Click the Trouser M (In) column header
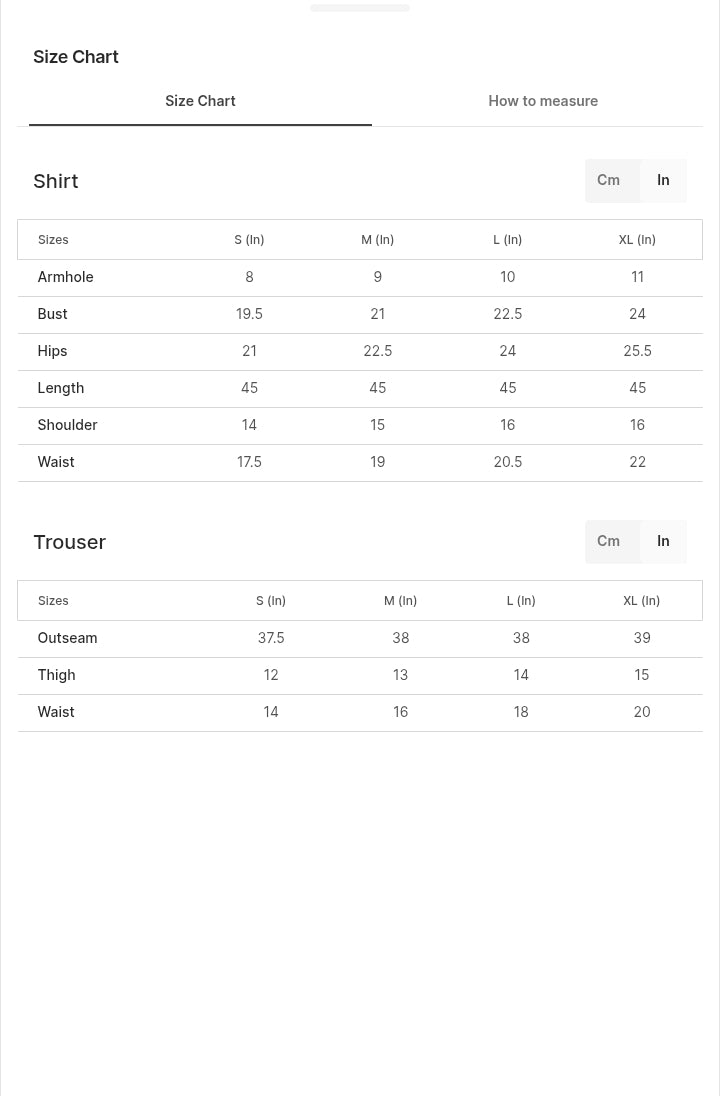 click(400, 600)
